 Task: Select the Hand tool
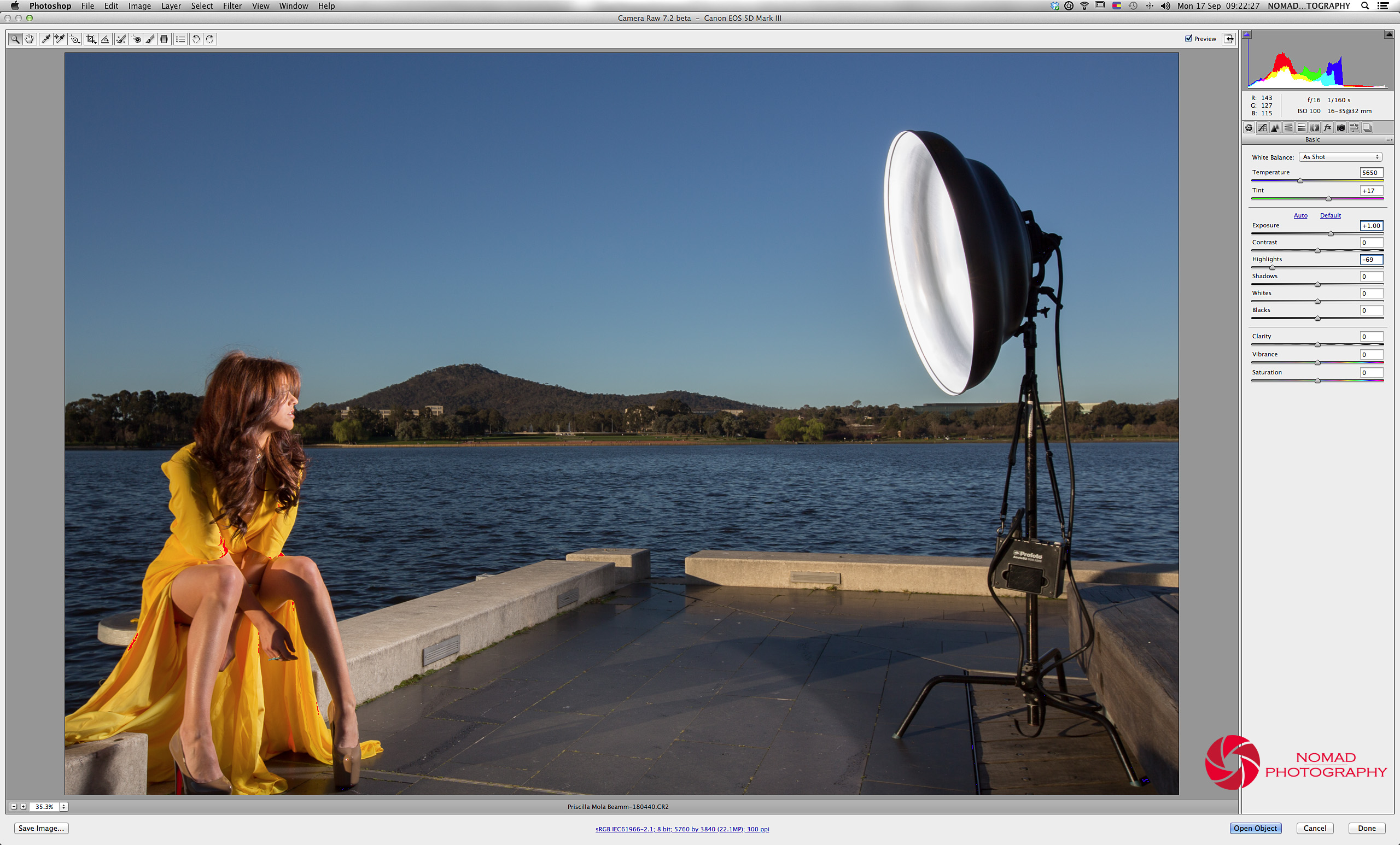tap(29, 39)
